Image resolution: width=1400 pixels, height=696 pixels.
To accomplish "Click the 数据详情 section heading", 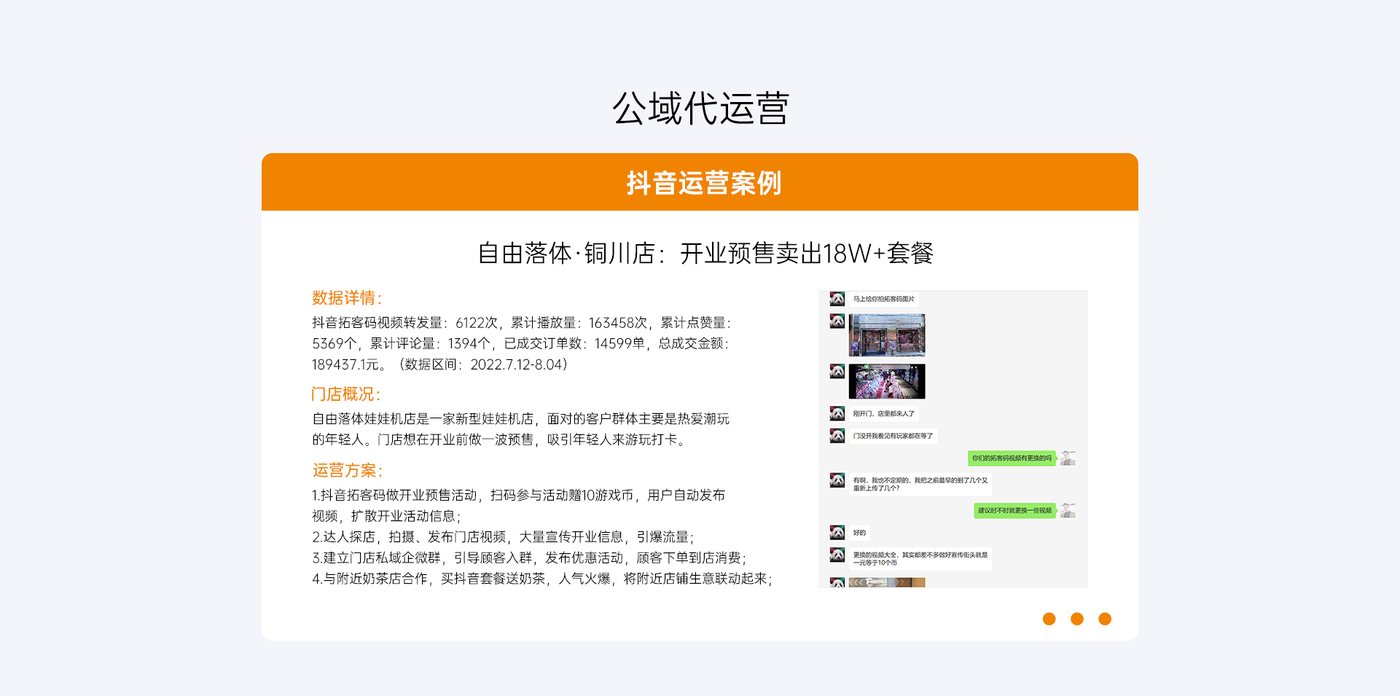I will pos(347,298).
